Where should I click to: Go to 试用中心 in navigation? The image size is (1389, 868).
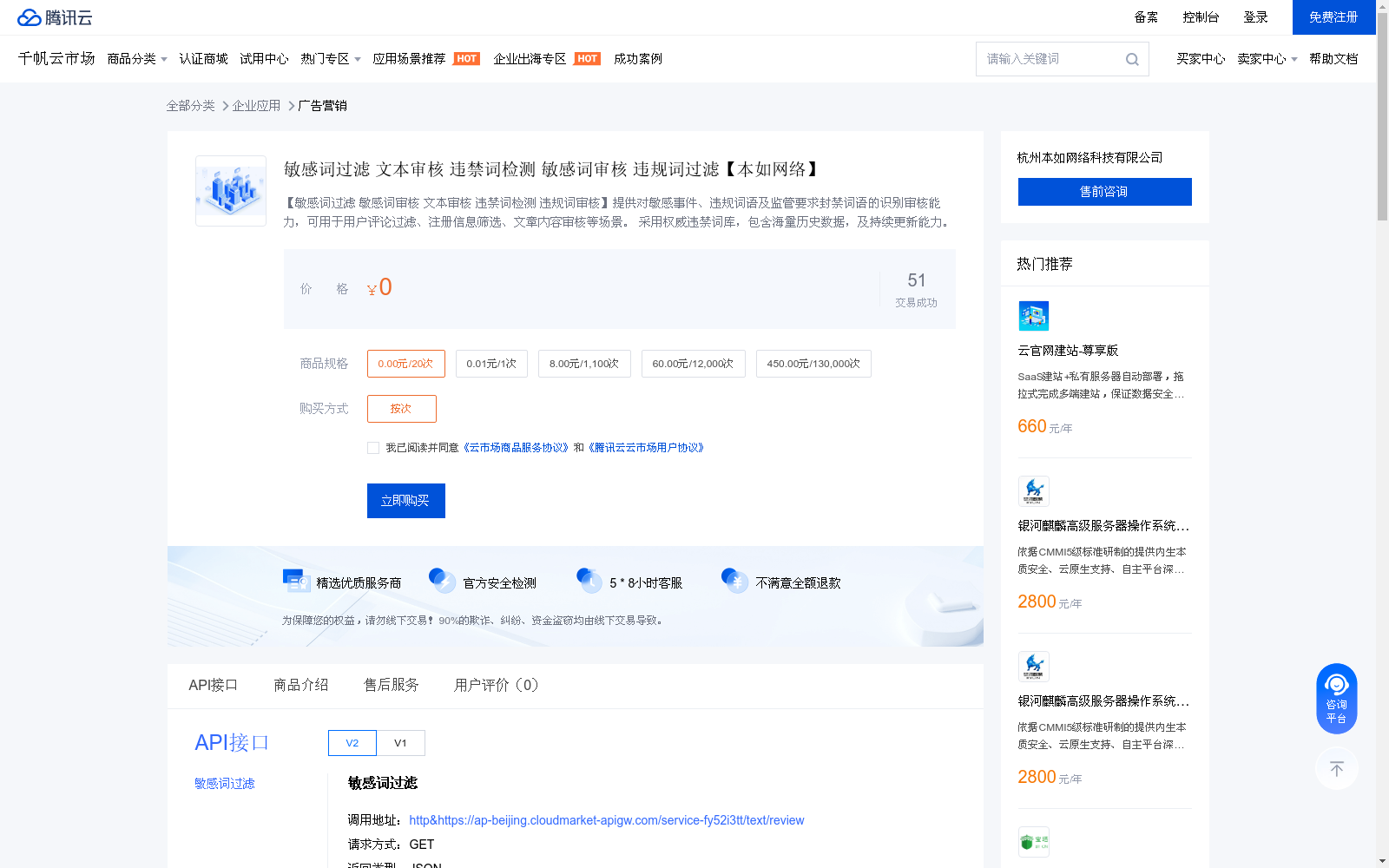coord(264,59)
